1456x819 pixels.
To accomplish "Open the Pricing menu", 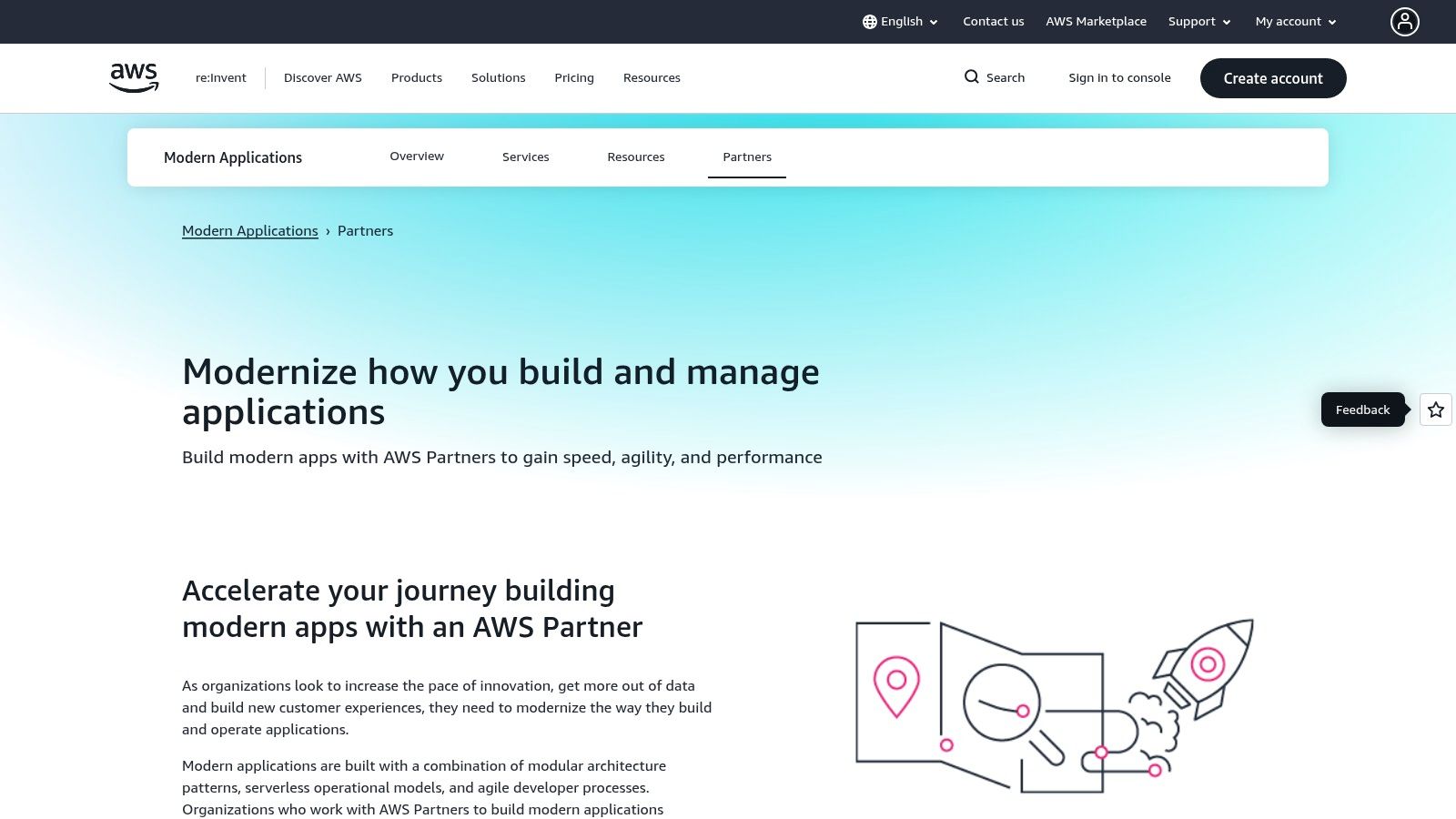I will pyautogui.click(x=573, y=77).
